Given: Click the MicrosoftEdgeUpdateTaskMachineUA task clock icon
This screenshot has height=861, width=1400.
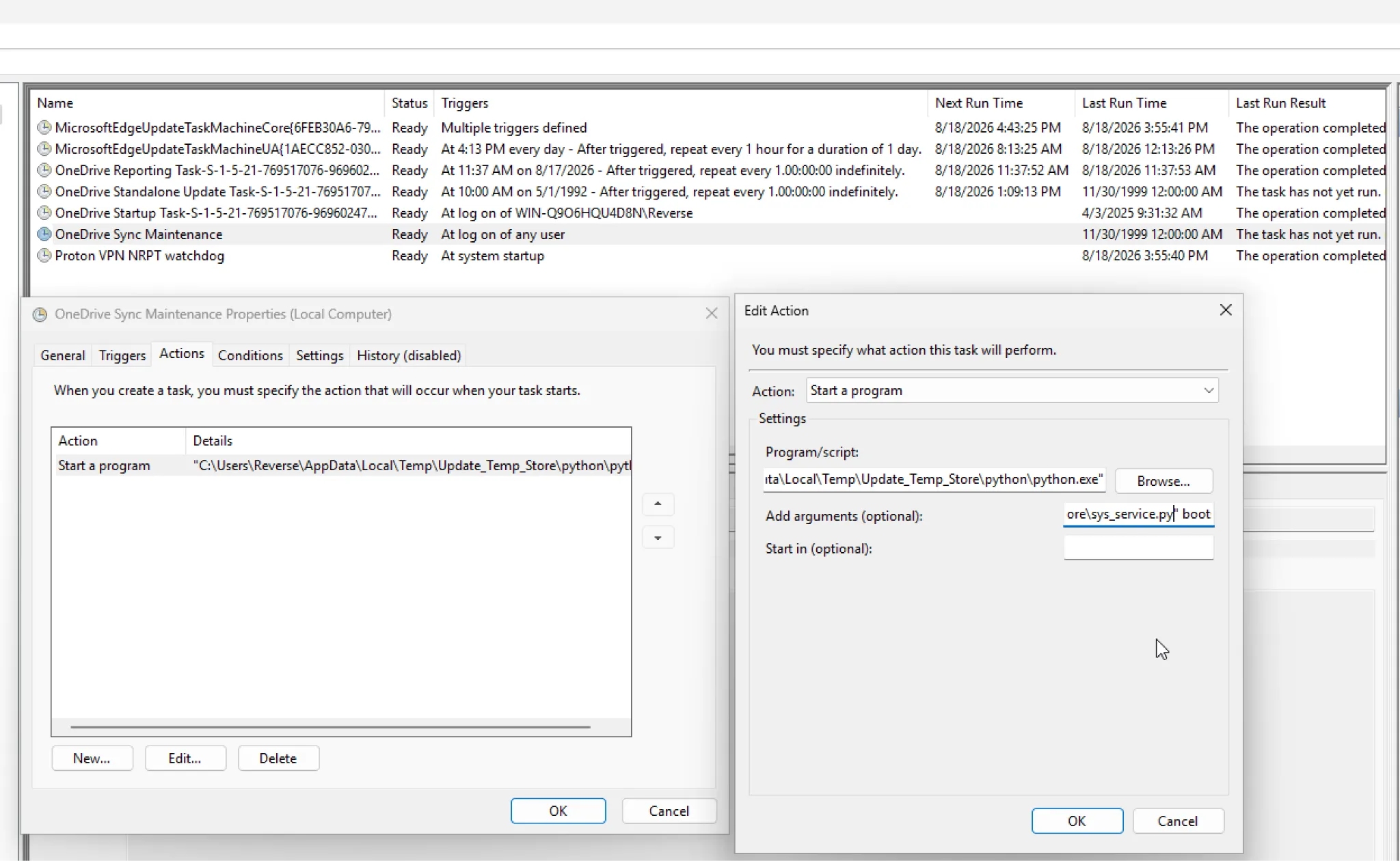Looking at the screenshot, I should (x=44, y=148).
